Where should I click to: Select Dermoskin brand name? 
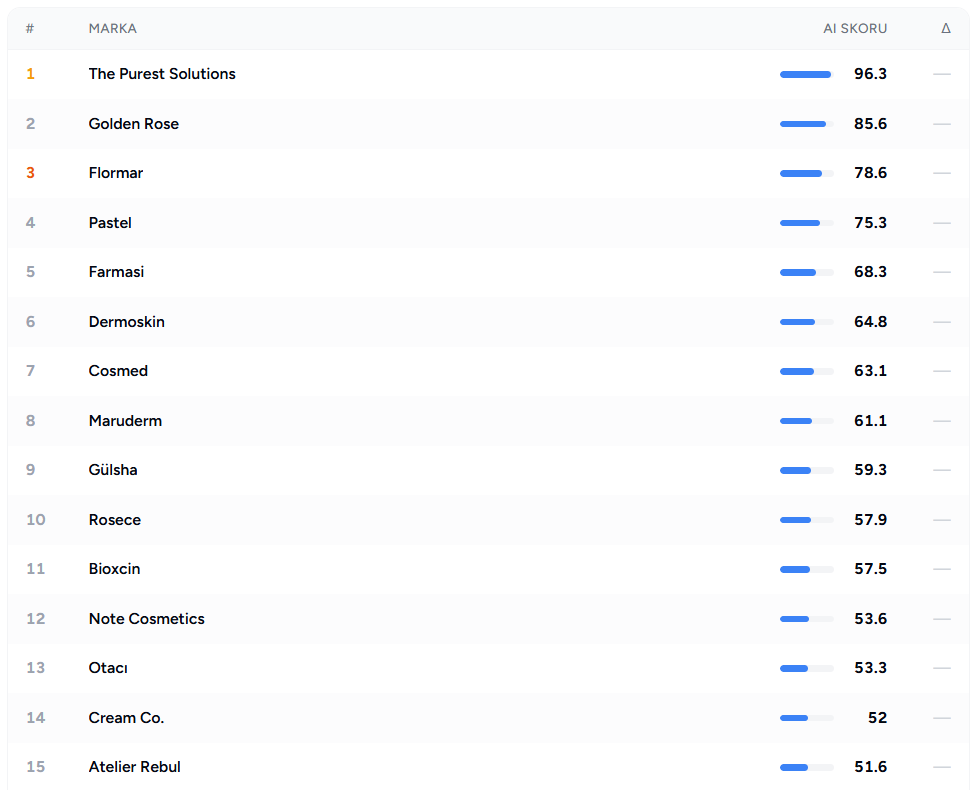coord(126,322)
